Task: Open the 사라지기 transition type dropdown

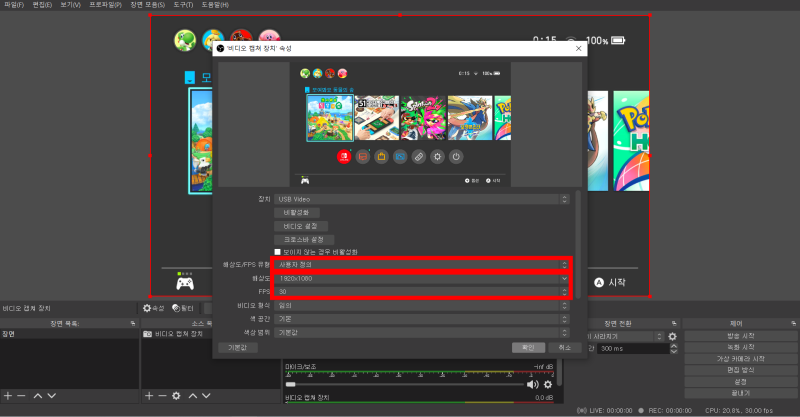Action: point(625,336)
